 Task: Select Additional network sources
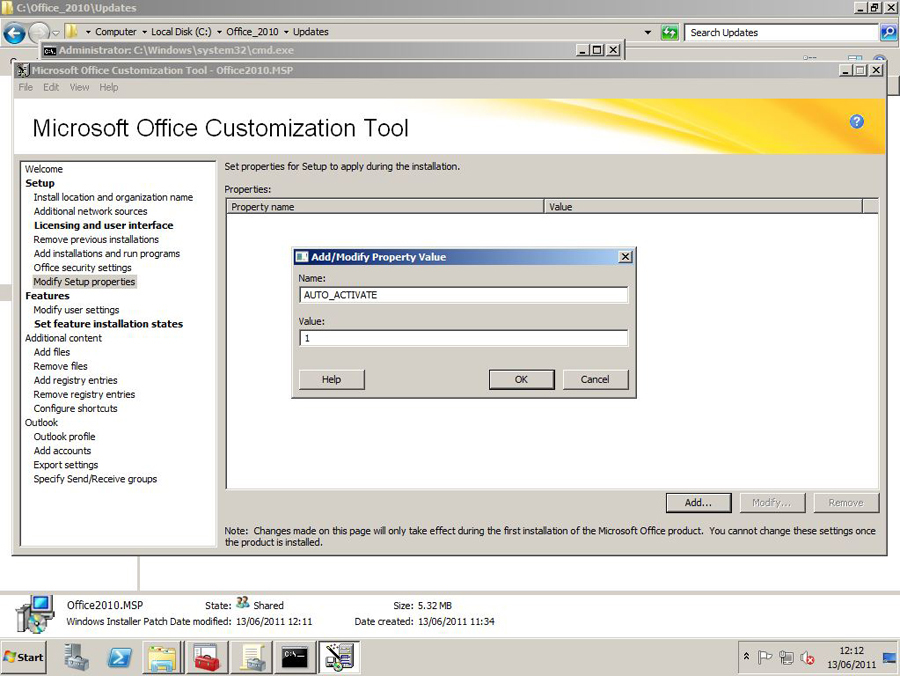[90, 211]
